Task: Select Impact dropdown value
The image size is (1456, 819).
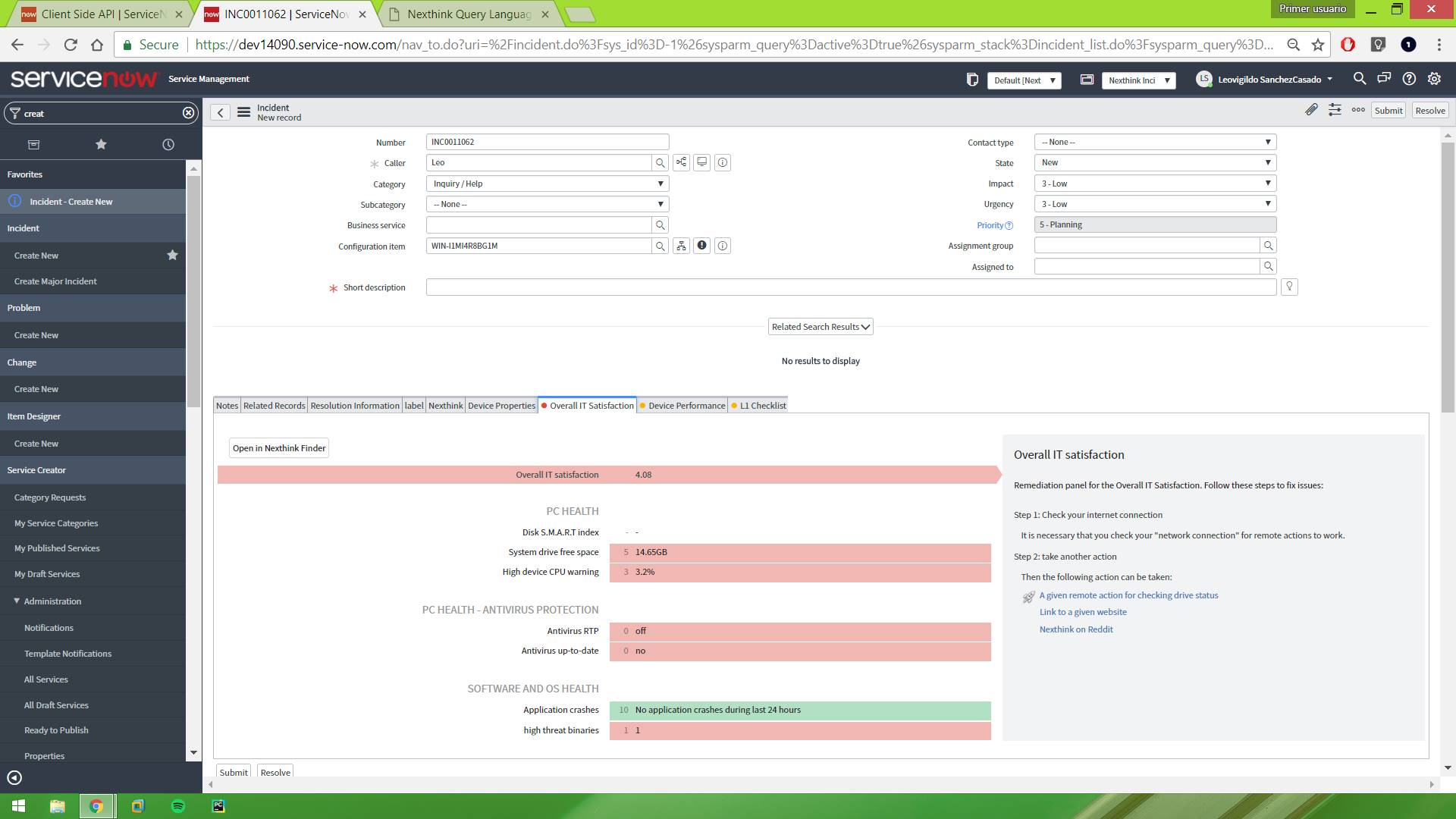Action: (x=1154, y=183)
